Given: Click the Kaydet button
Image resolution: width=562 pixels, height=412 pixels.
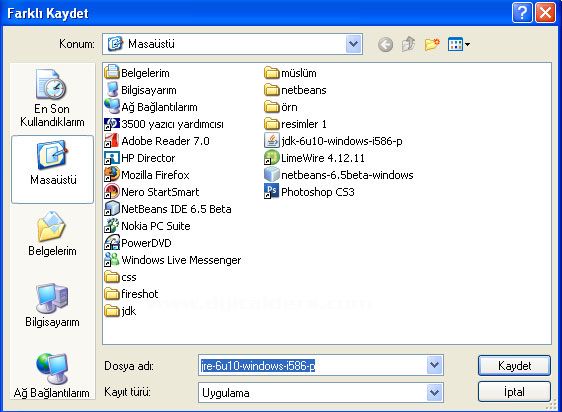Looking at the screenshot, I should tap(514, 366).
